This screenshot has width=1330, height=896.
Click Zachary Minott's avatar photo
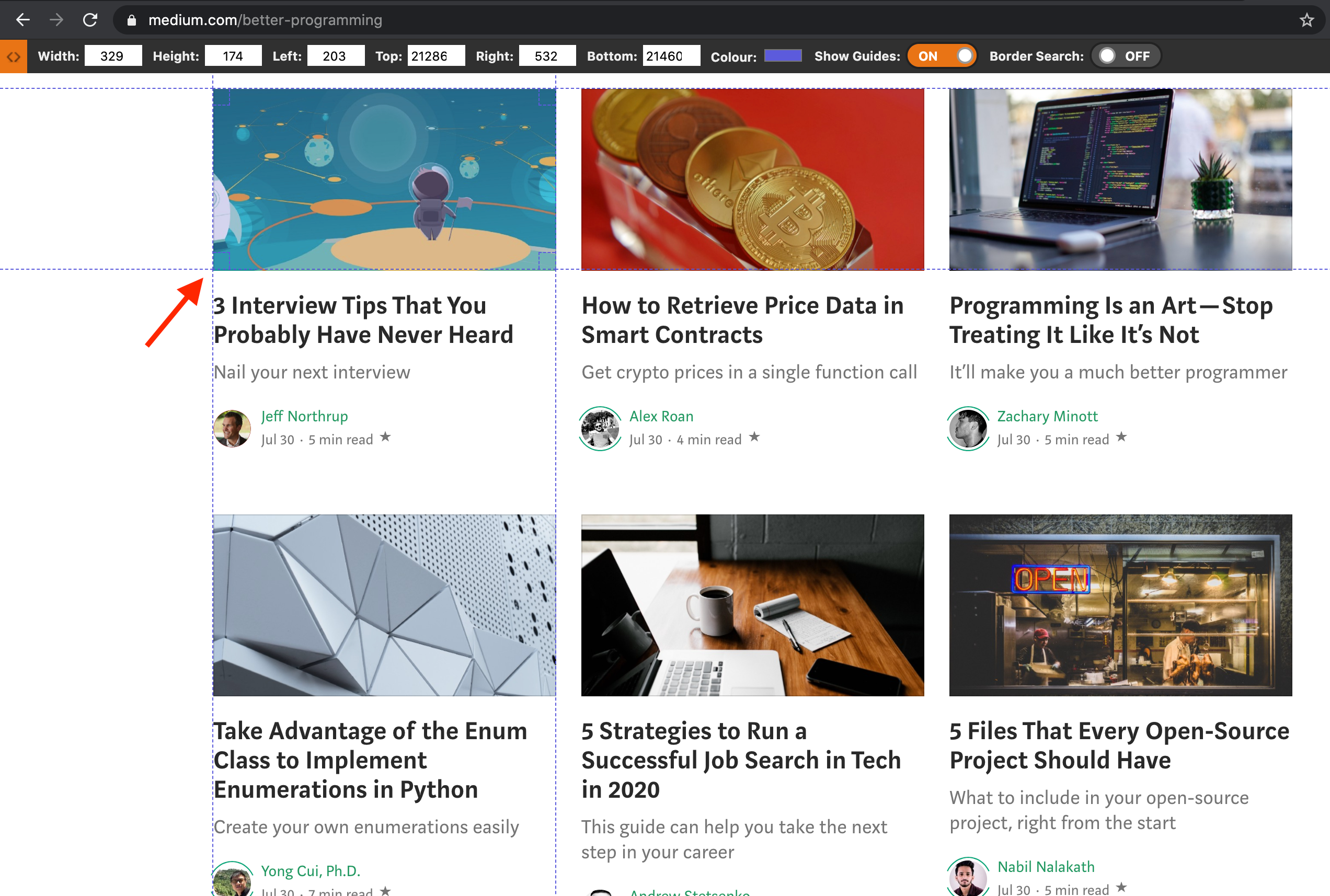(x=968, y=429)
